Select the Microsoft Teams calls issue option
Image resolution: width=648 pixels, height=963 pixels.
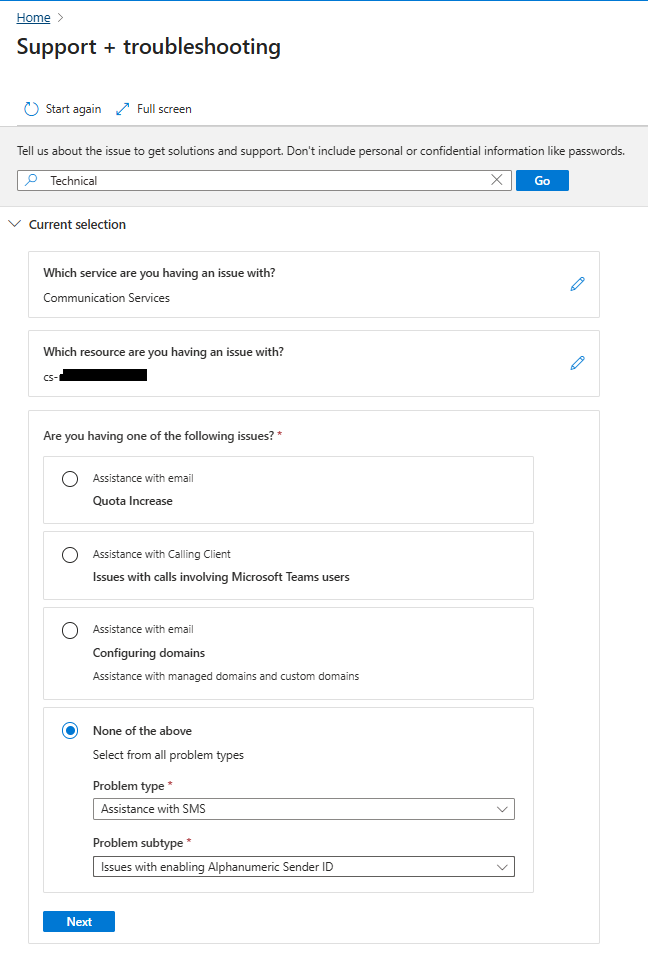pos(70,555)
